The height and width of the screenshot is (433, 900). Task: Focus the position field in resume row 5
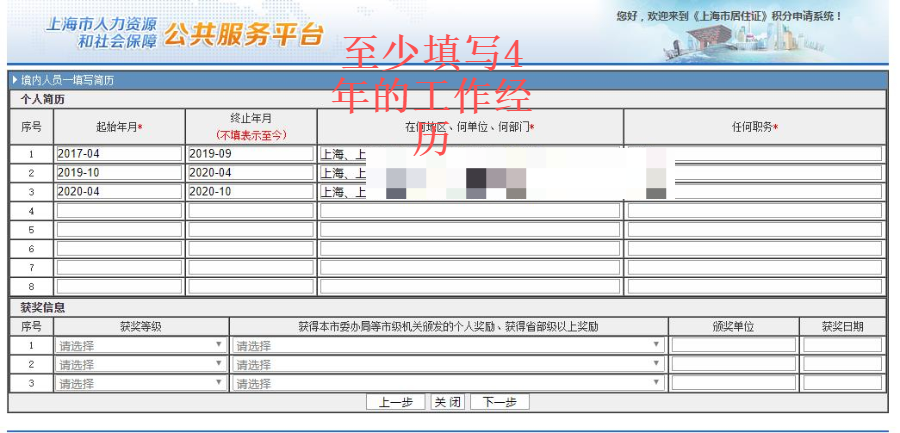755,230
